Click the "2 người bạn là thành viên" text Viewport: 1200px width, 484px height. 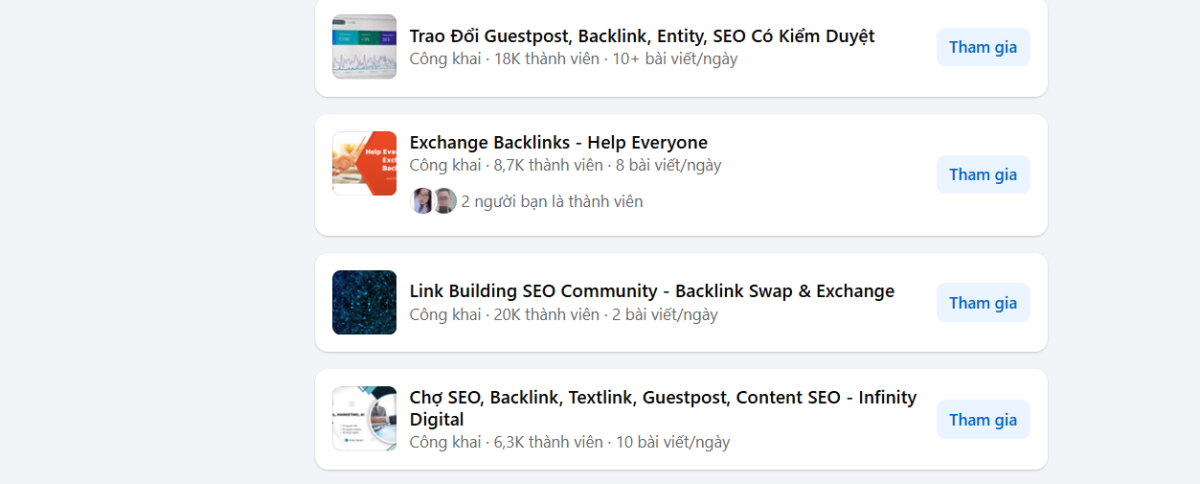click(551, 201)
